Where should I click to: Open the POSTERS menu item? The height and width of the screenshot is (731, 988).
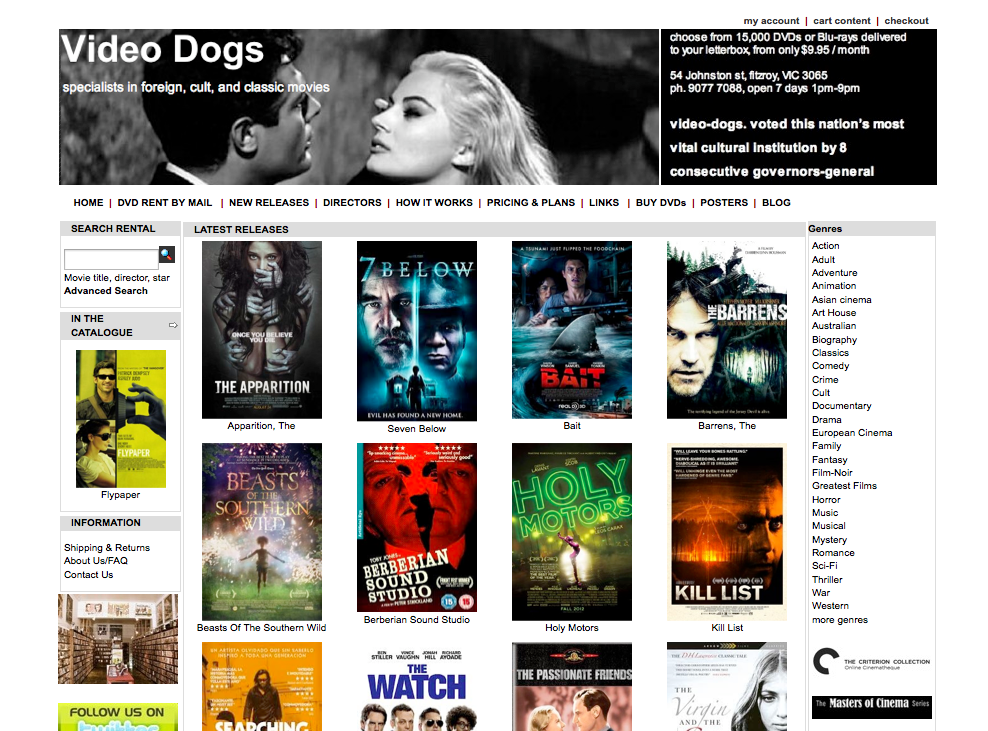(x=724, y=202)
